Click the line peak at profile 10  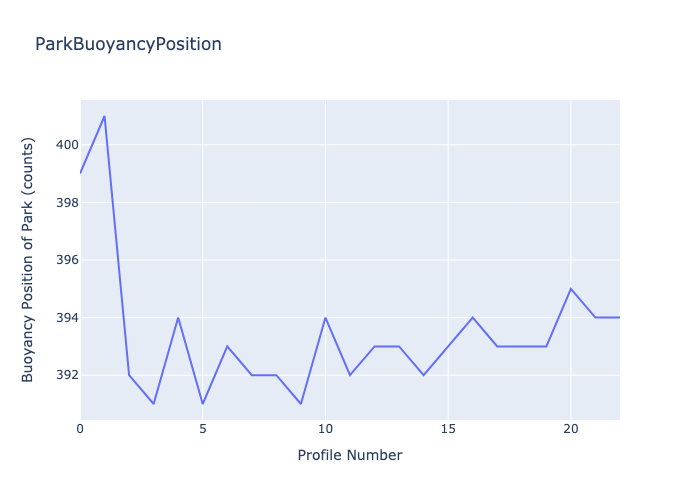click(325, 318)
